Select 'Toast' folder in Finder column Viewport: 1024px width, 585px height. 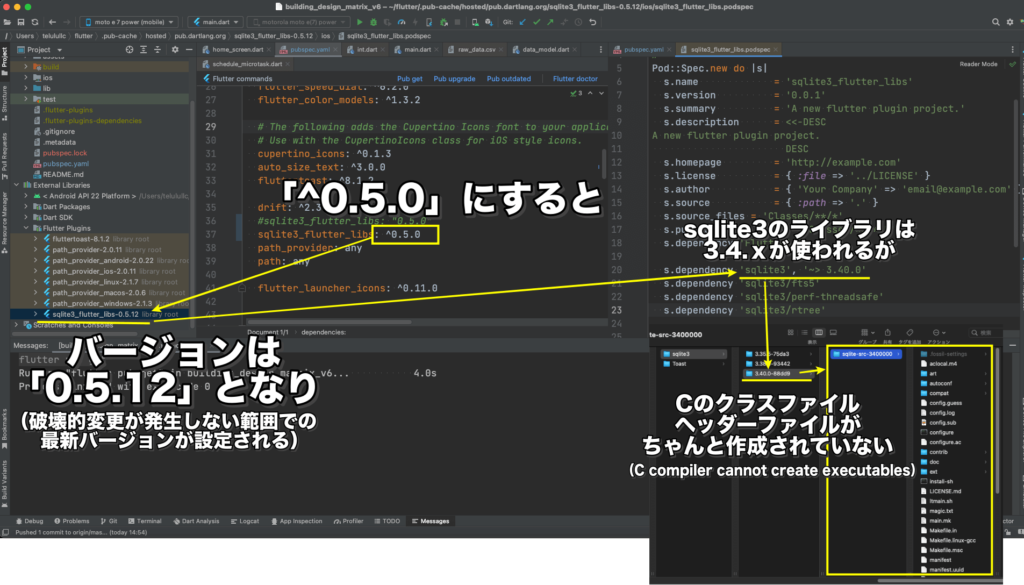tap(692, 364)
